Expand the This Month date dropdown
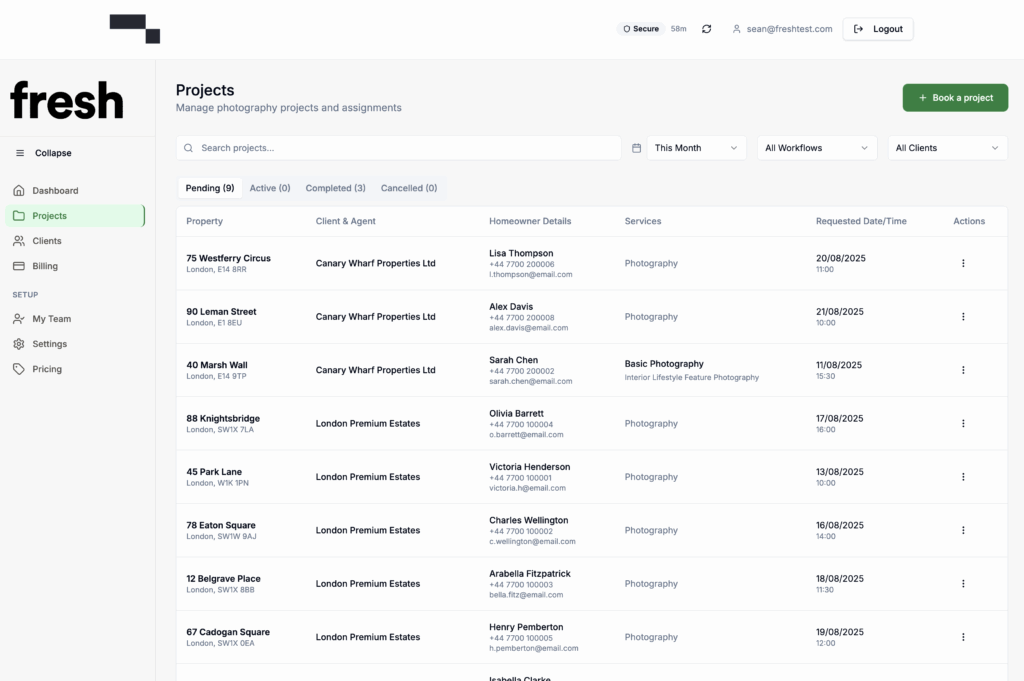Screen dimensions: 1024x681 [696, 148]
